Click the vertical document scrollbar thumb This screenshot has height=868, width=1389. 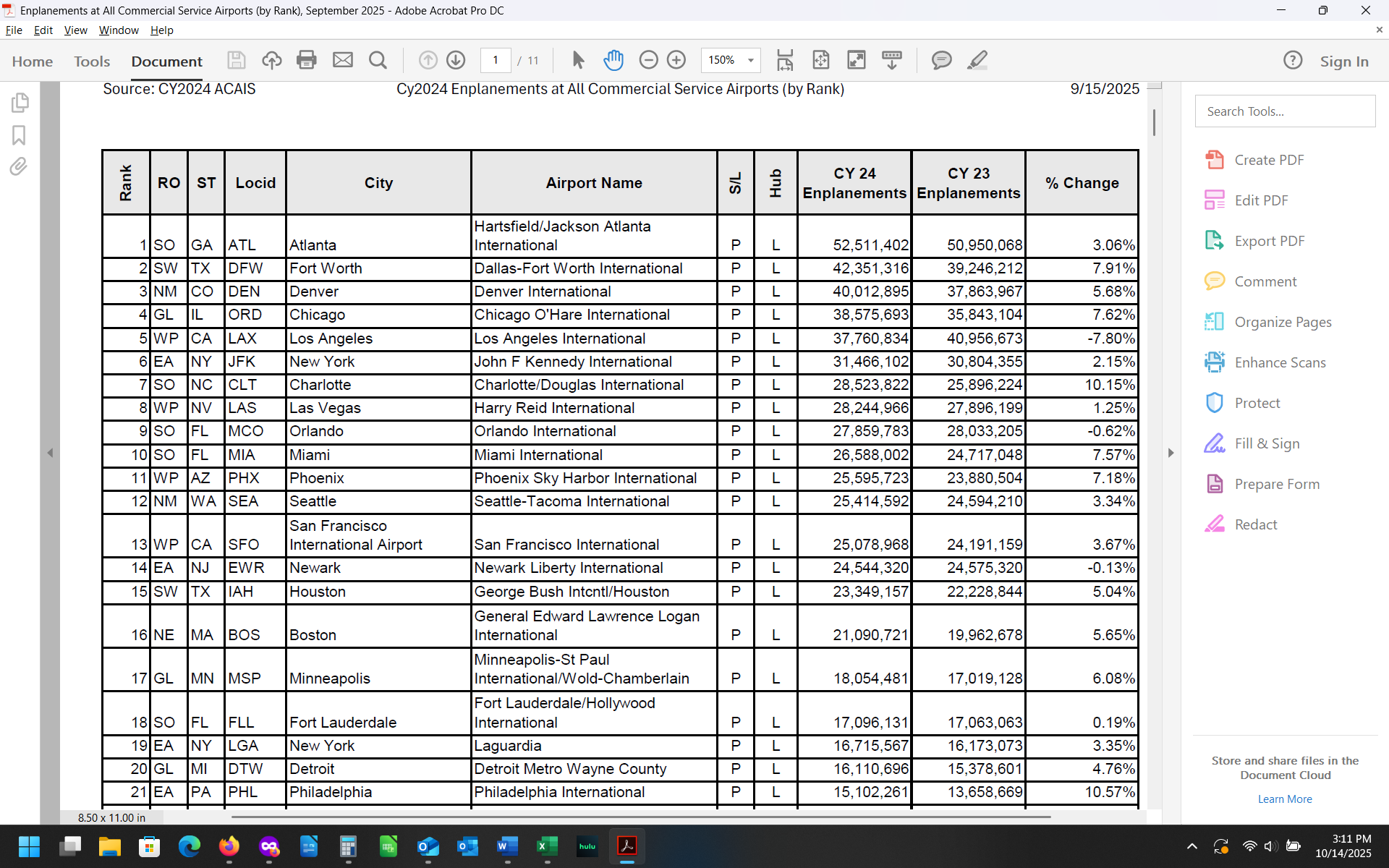pos(1154,122)
